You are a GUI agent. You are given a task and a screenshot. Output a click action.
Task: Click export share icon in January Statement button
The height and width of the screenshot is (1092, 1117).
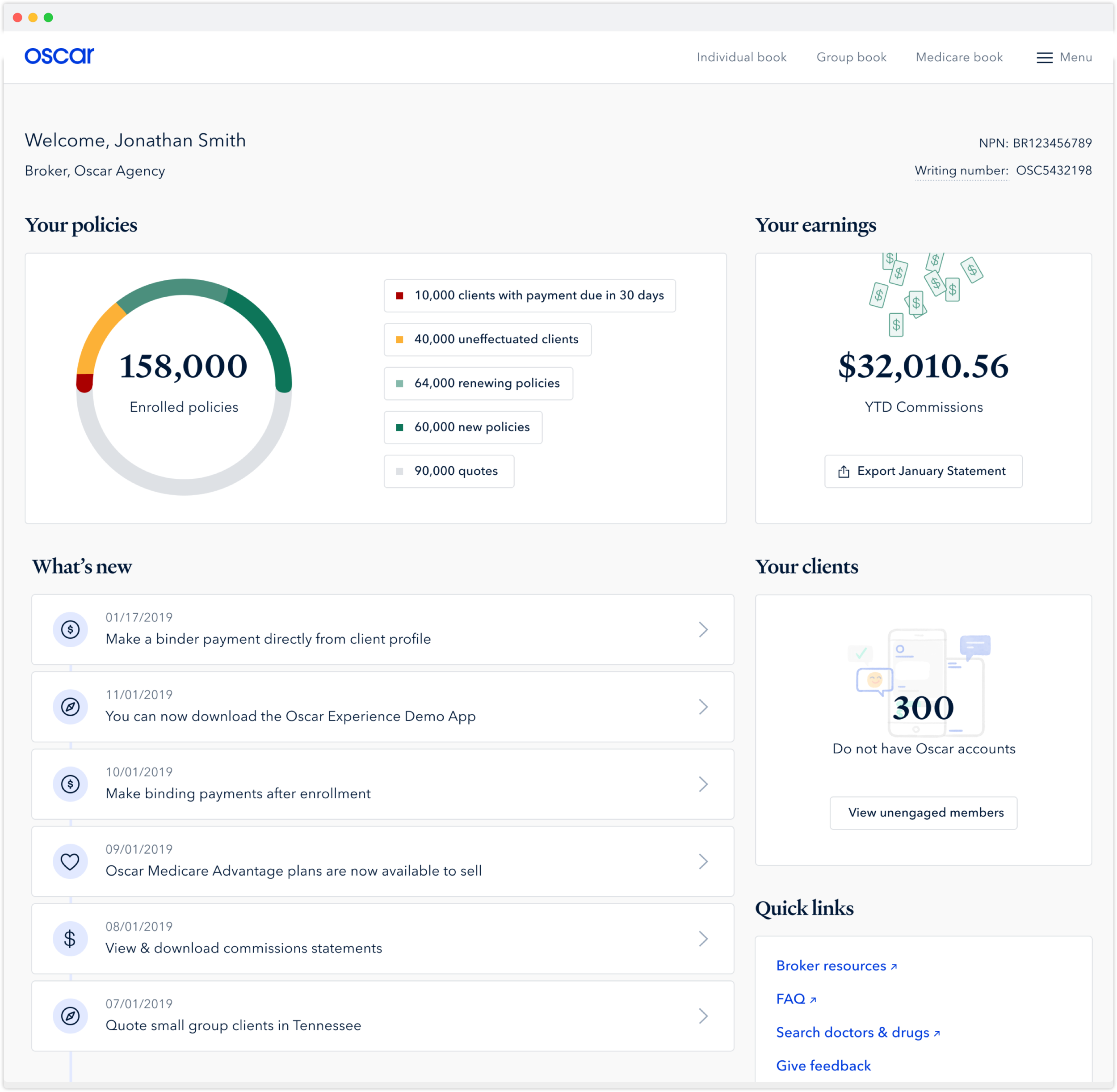click(844, 472)
